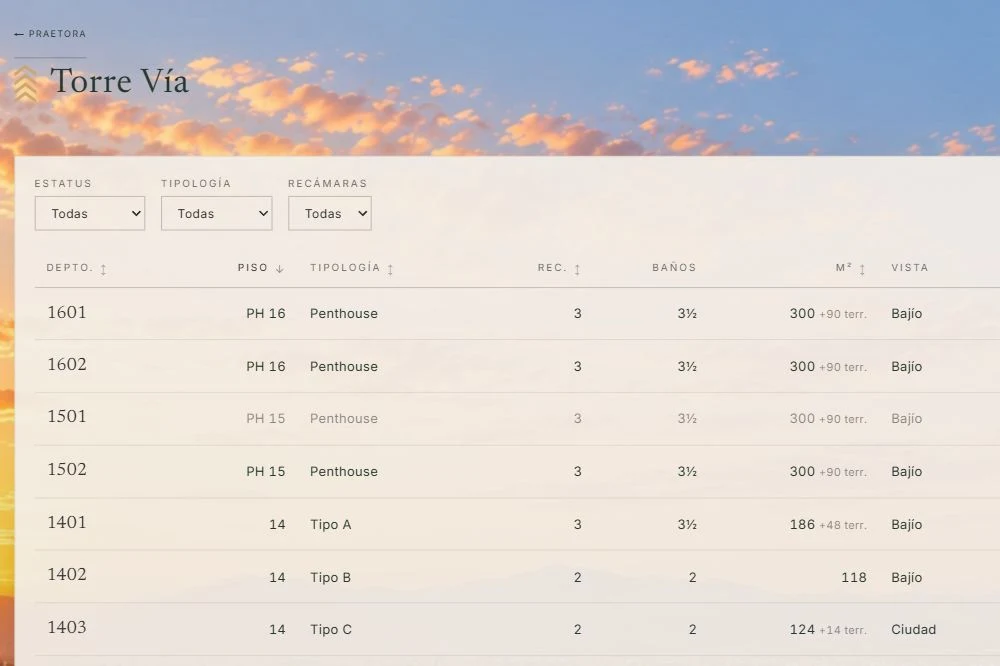Open department 1602 penthouse row
The width and height of the screenshot is (1000, 666).
(517, 366)
